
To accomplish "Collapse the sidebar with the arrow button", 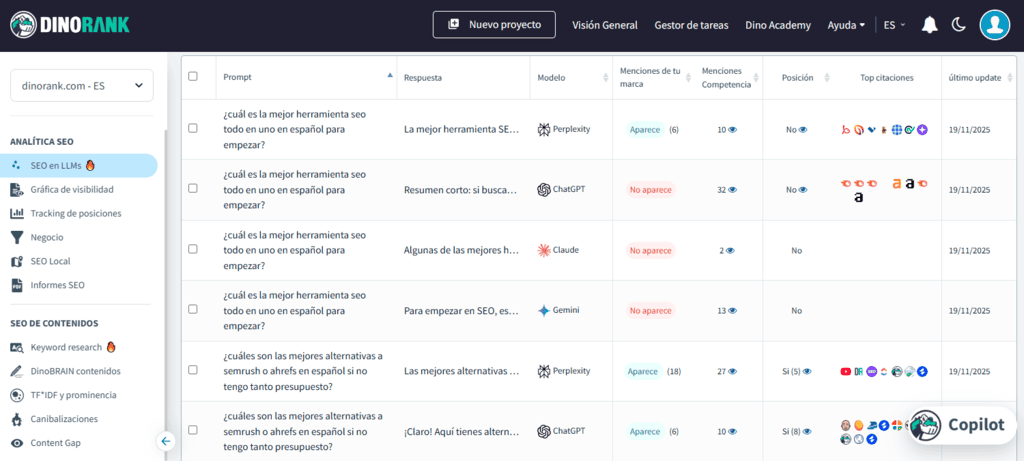I will pyautogui.click(x=165, y=441).
